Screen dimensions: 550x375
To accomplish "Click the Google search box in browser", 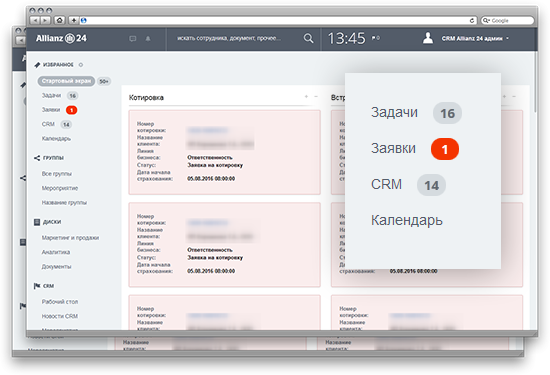I will (508, 21).
